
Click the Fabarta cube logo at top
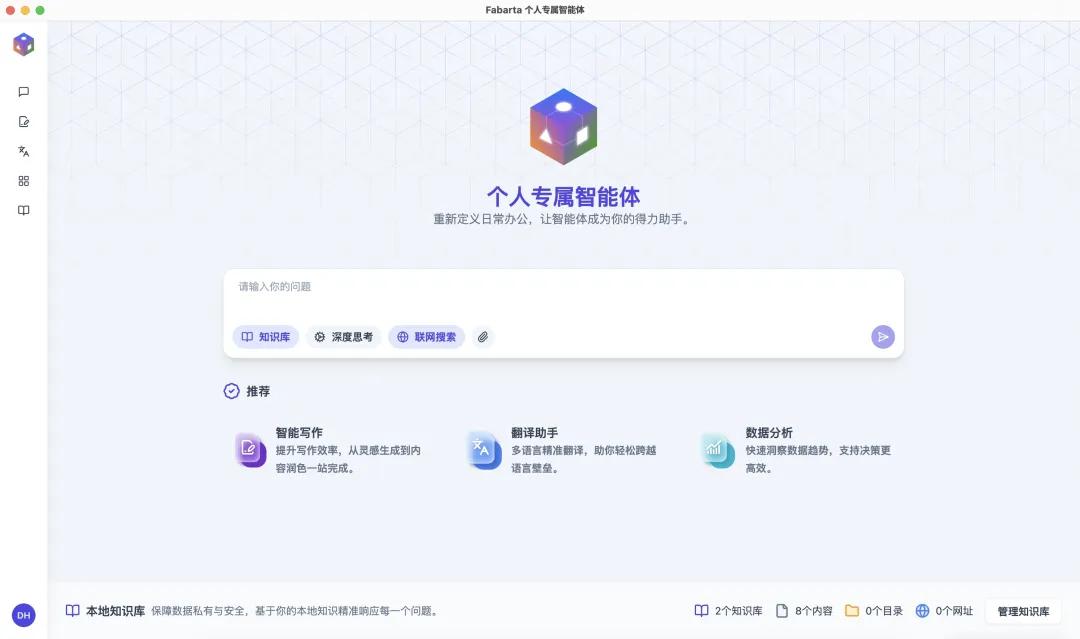(23, 44)
